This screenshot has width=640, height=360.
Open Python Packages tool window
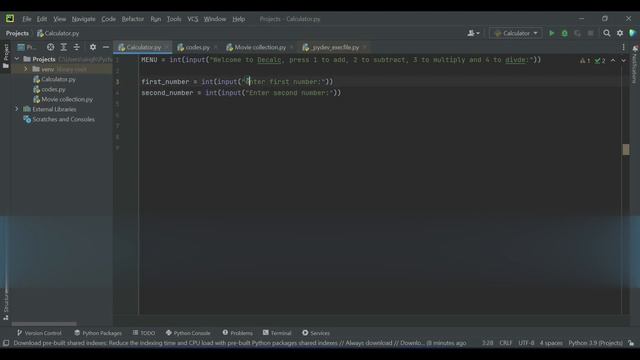coord(98,333)
